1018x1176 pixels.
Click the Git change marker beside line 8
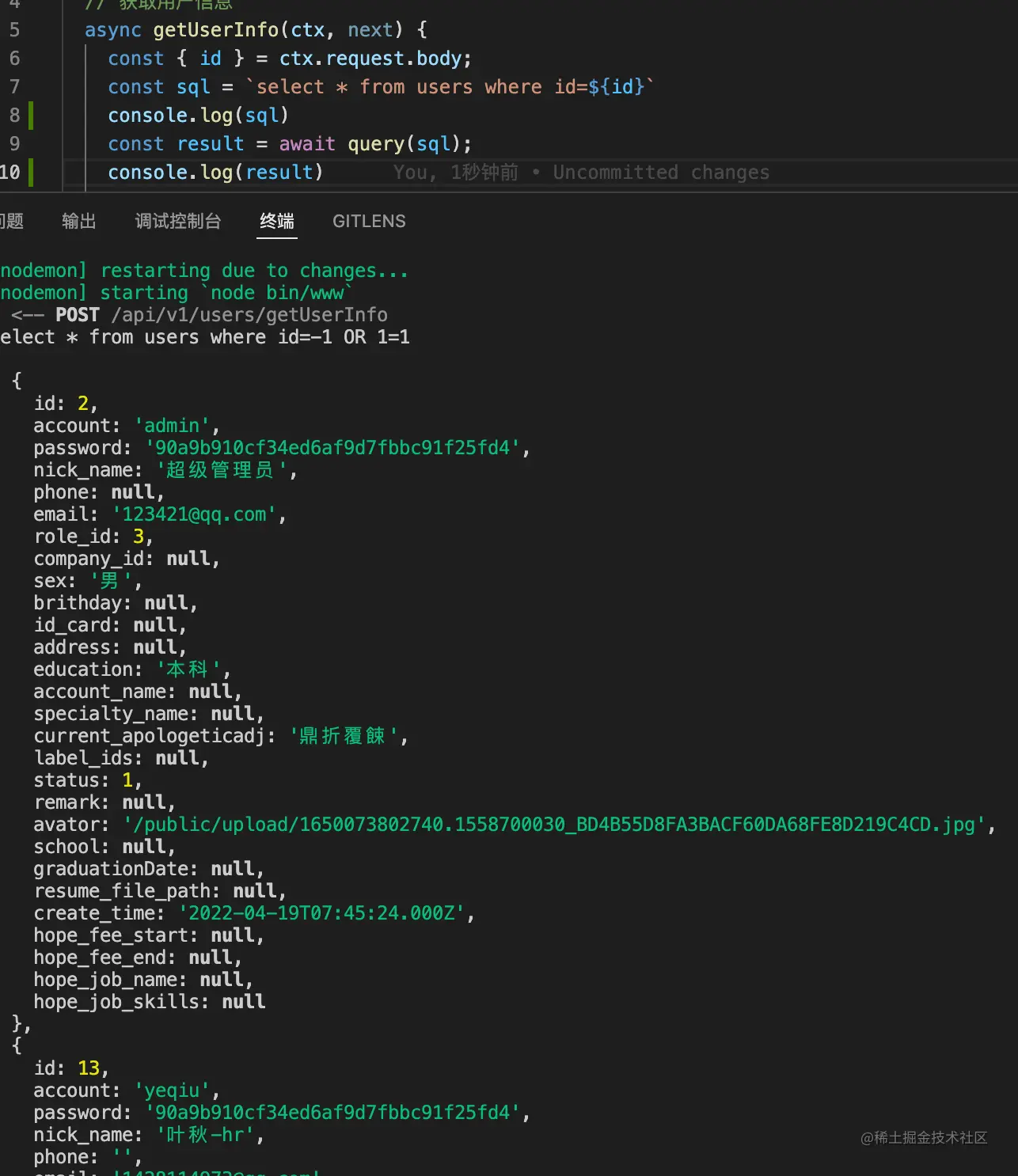(30, 115)
